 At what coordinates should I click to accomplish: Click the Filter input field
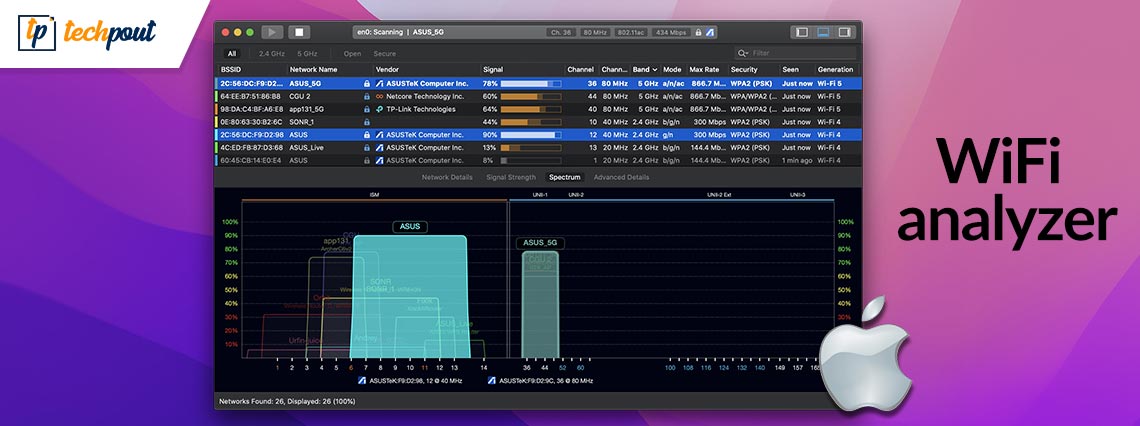coord(795,53)
